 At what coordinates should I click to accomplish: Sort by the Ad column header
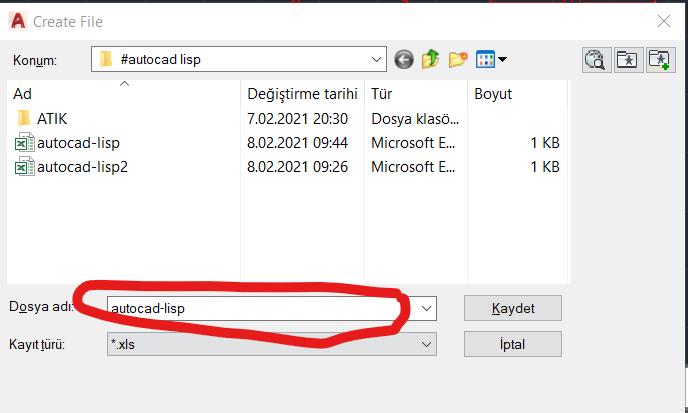click(x=124, y=93)
